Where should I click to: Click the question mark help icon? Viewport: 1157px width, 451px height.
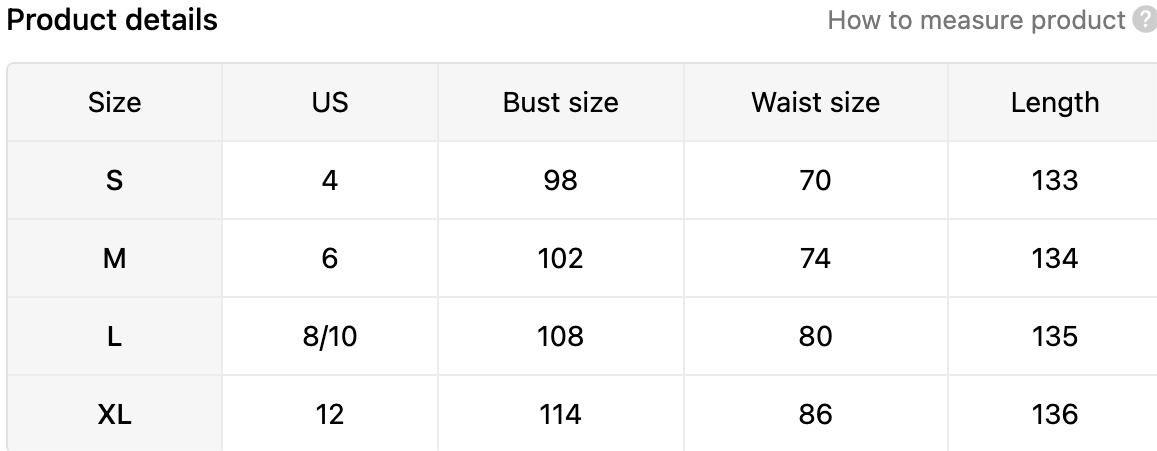coord(1145,20)
